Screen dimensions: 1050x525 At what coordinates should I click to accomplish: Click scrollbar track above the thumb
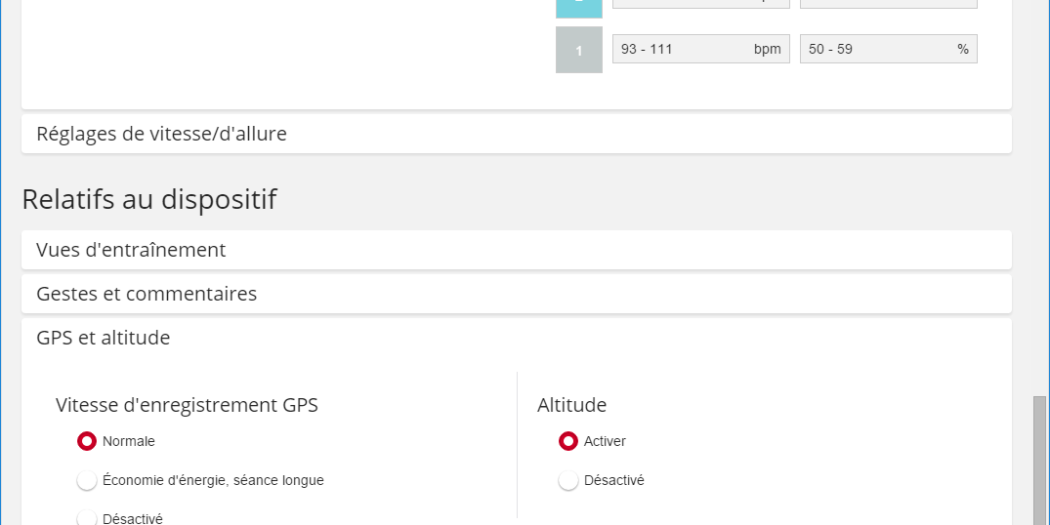pos(1040,200)
